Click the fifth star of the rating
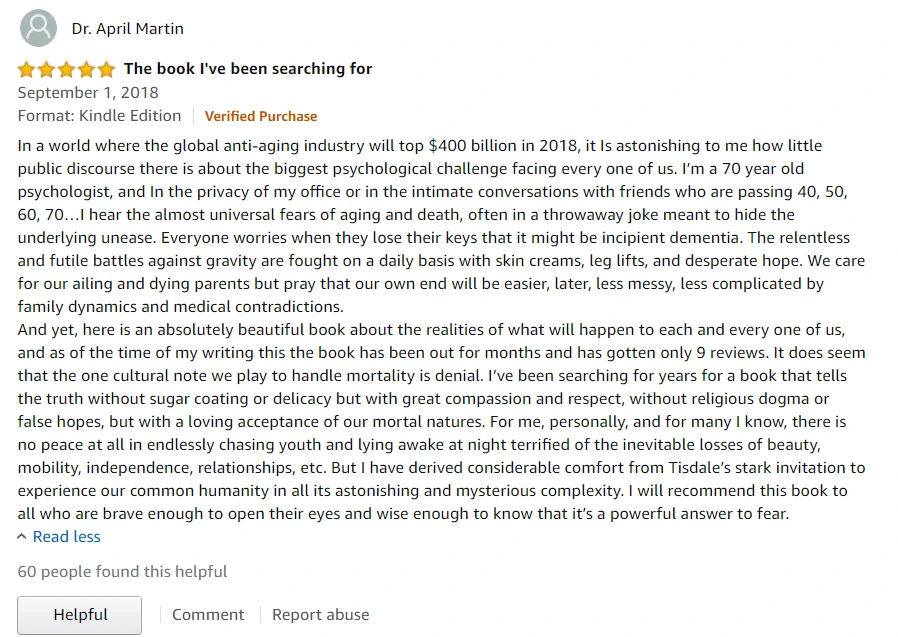Screen dimensions: 898x637 click(106, 69)
